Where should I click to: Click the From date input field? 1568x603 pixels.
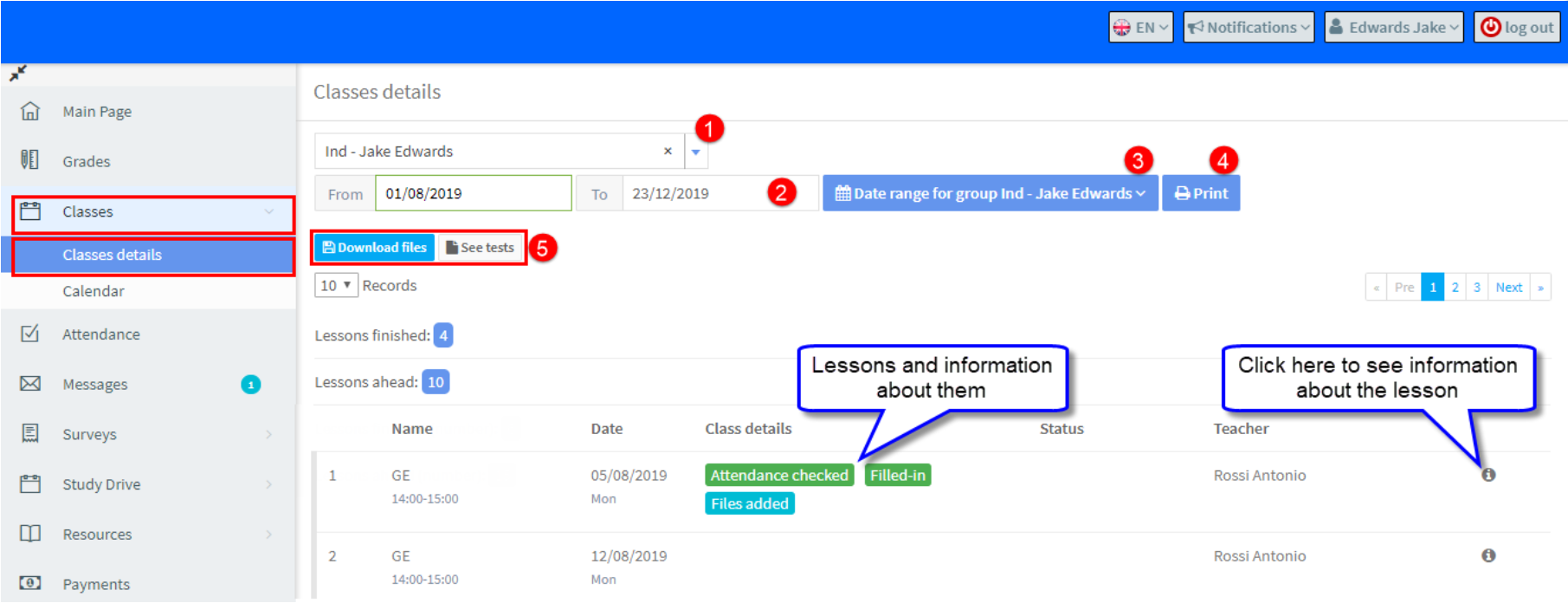tap(473, 193)
